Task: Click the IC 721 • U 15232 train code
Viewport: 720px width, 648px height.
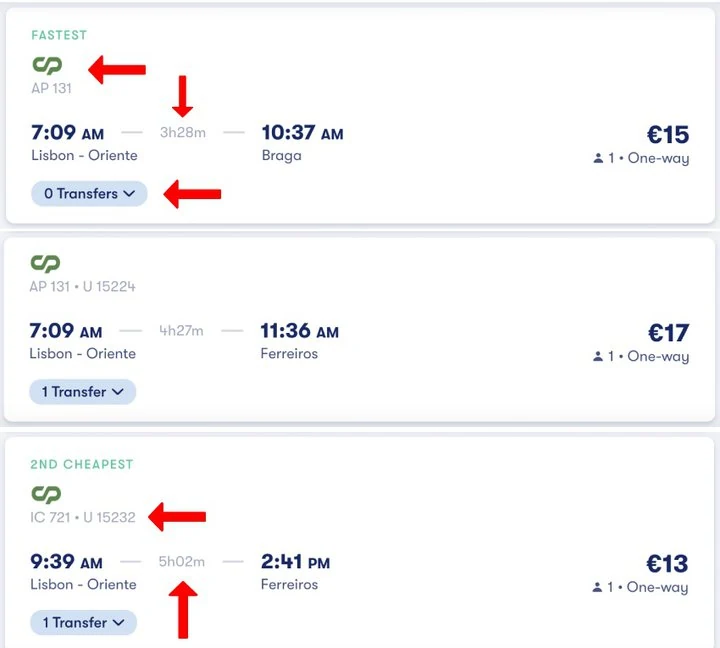Action: pos(83,517)
